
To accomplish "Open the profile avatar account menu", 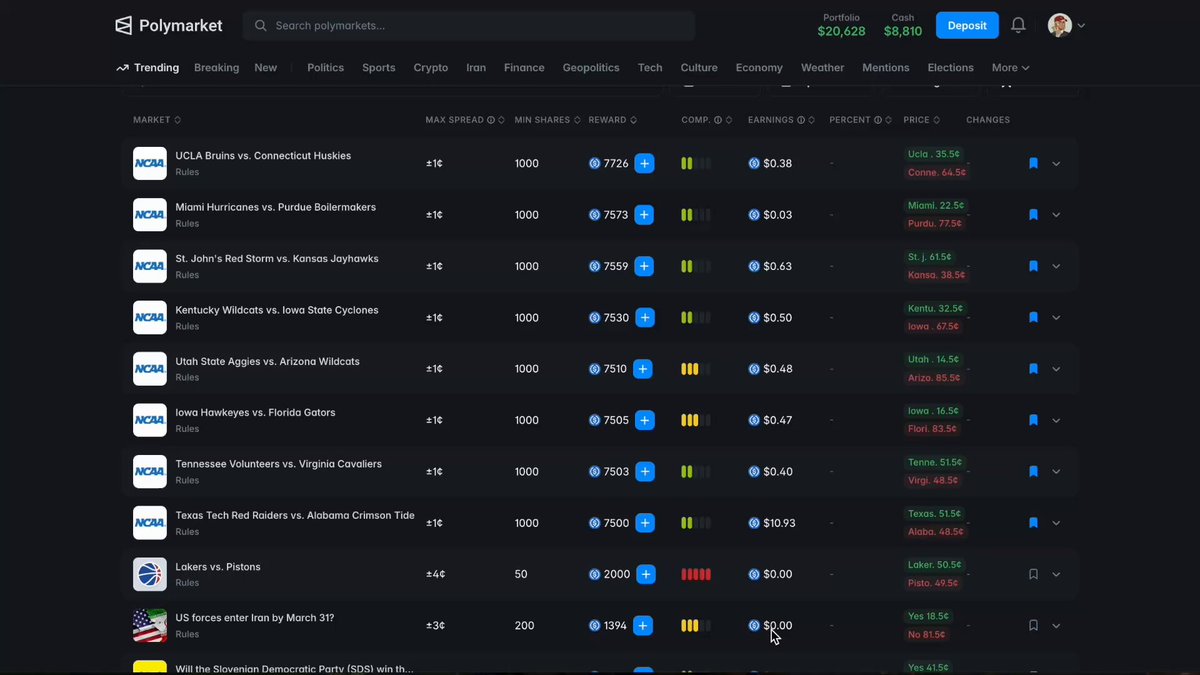I will pyautogui.click(x=1066, y=25).
